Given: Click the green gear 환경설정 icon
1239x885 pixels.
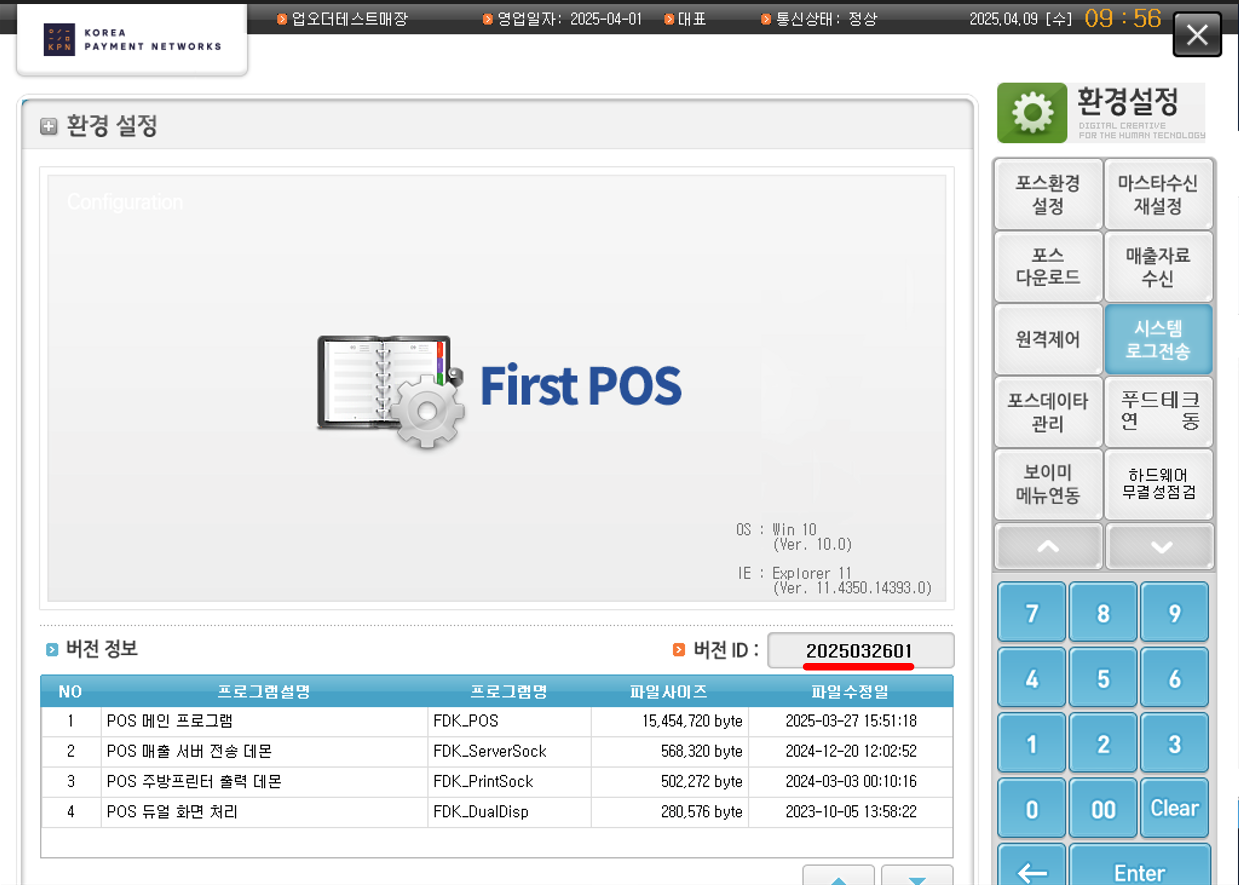Looking at the screenshot, I should 1033,113.
